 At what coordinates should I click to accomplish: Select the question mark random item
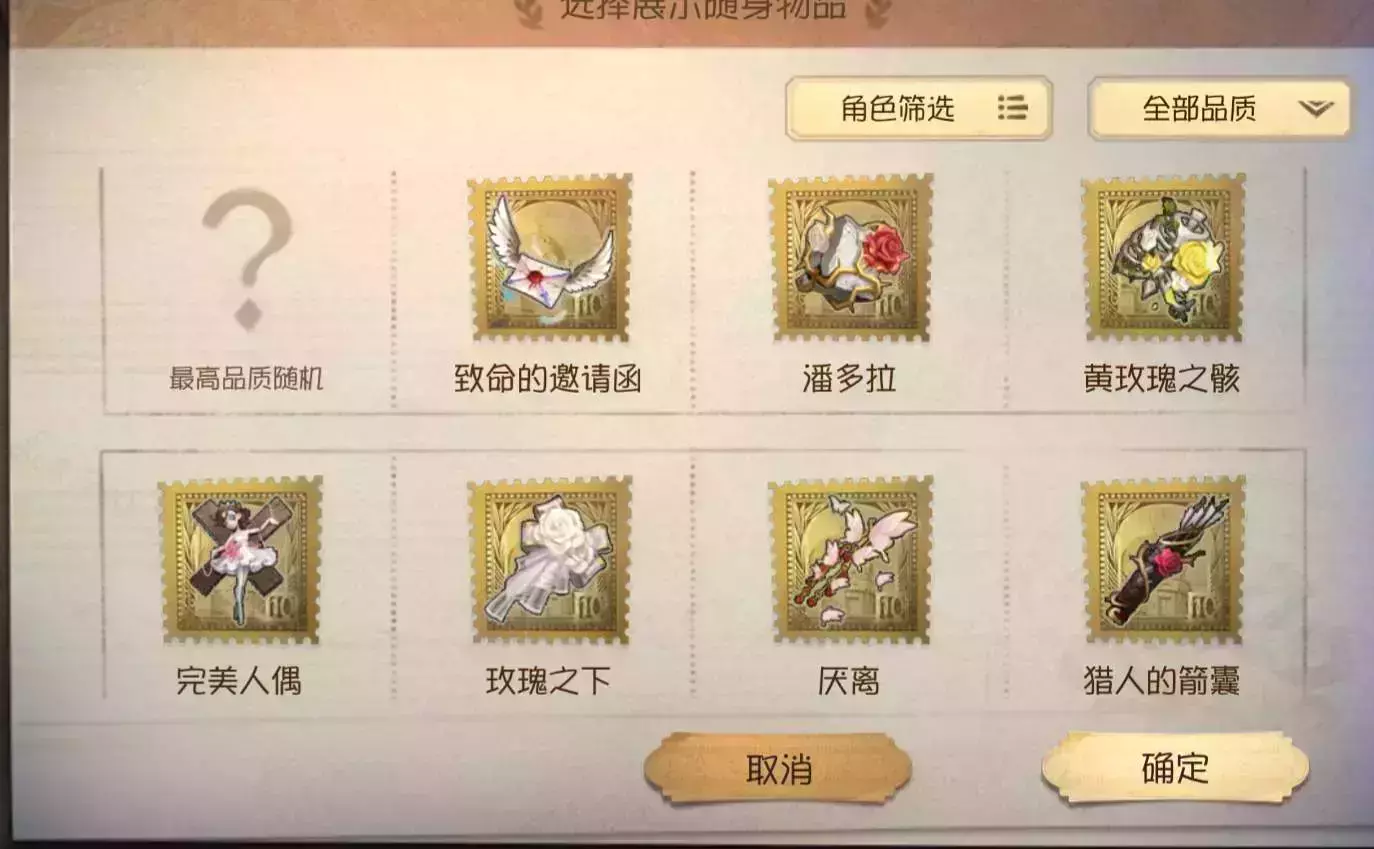pyautogui.click(x=247, y=258)
